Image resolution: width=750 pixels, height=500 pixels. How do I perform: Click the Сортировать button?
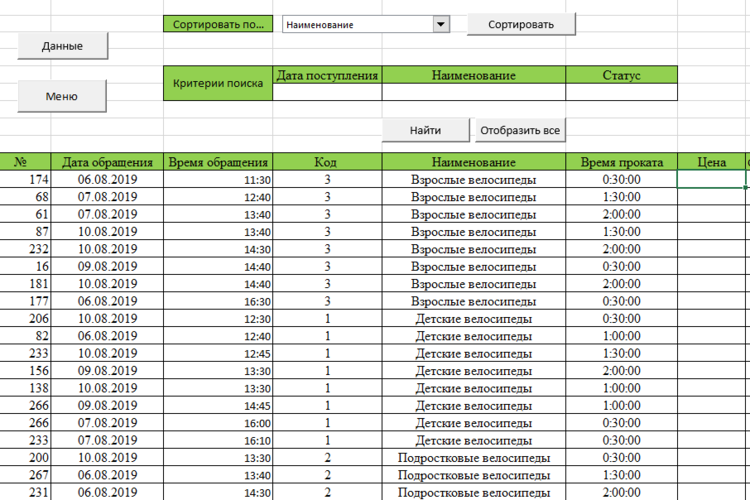521,24
